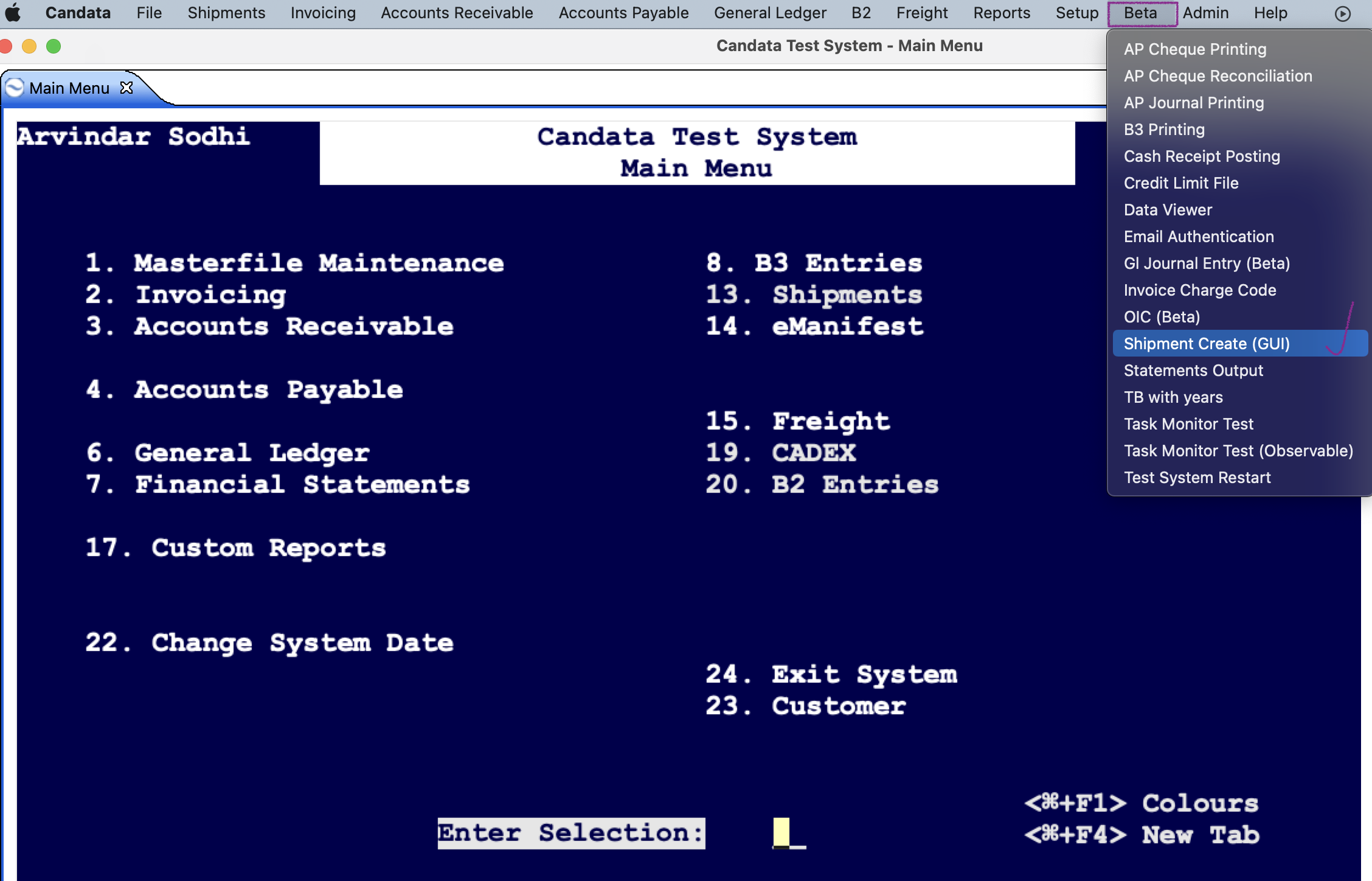Minimize window with the yellow button
The width and height of the screenshot is (1372, 881).
click(x=29, y=46)
